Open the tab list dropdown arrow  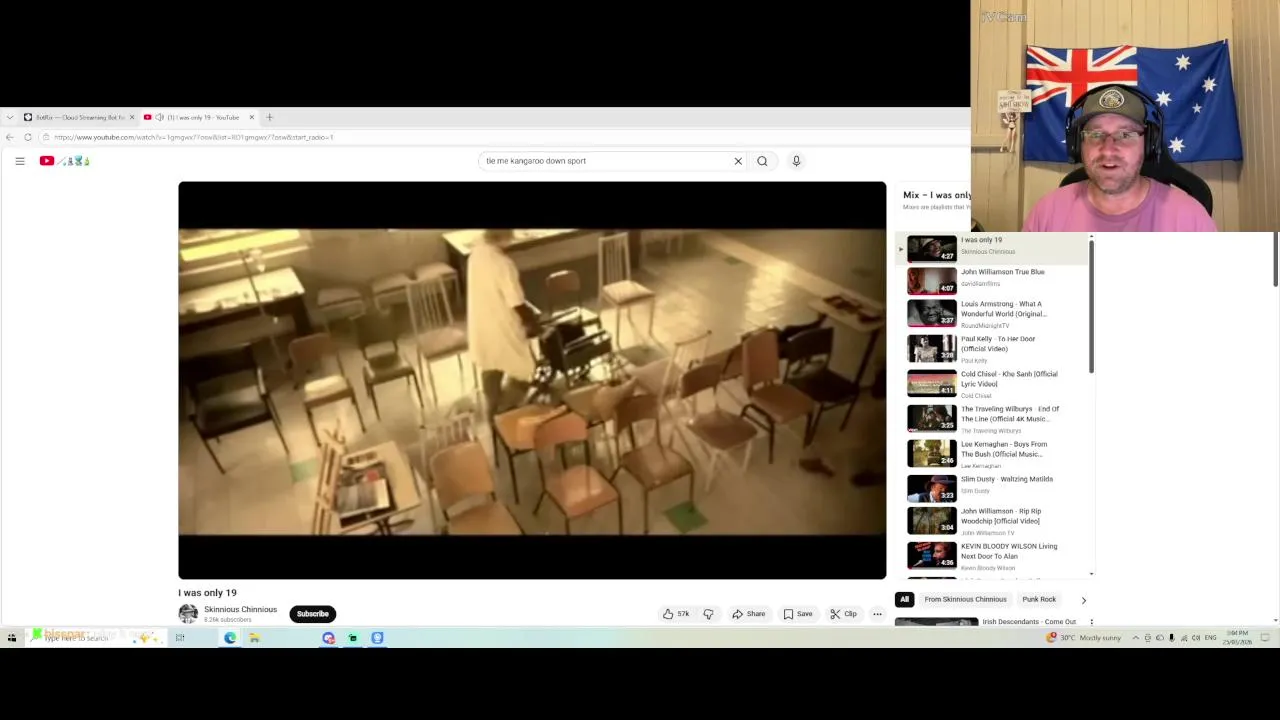(x=9, y=117)
